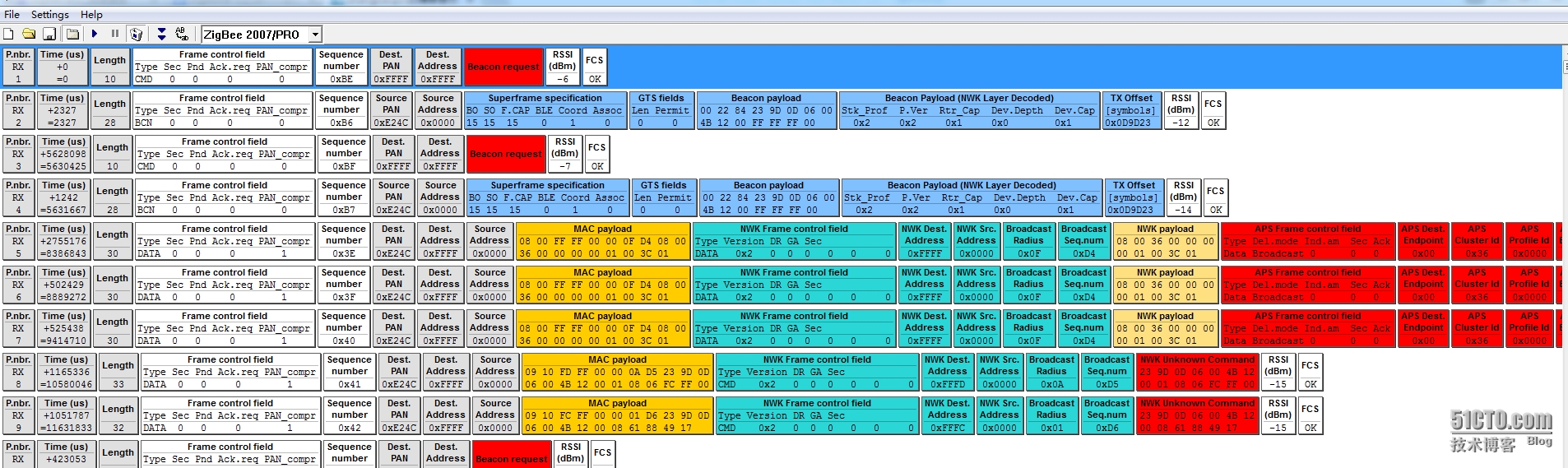The height and width of the screenshot is (468, 1568).
Task: Click APS Cluster Id 0x36 in packet 6
Action: pyautogui.click(x=1478, y=285)
